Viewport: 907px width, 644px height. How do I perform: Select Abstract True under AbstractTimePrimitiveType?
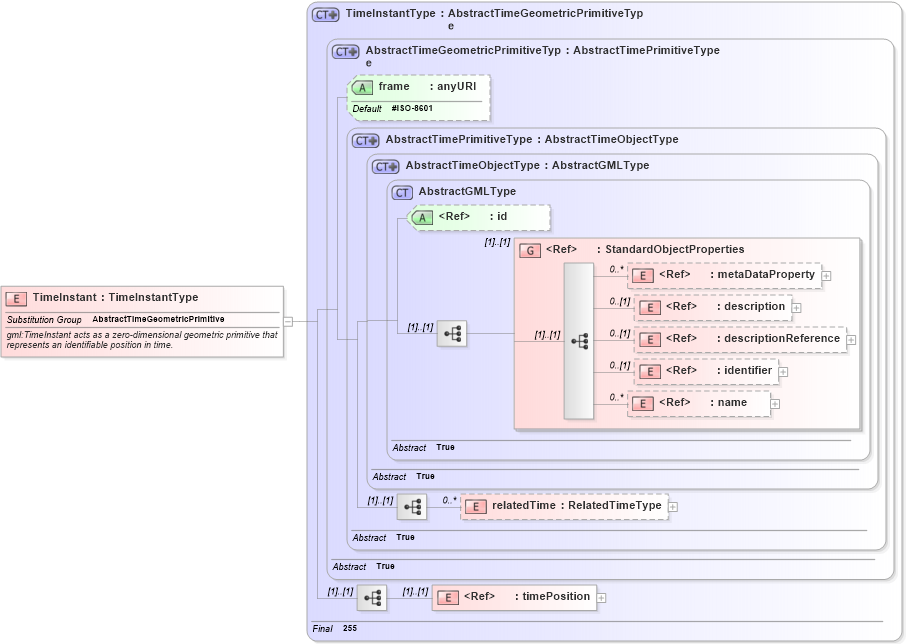pyautogui.click(x=384, y=538)
